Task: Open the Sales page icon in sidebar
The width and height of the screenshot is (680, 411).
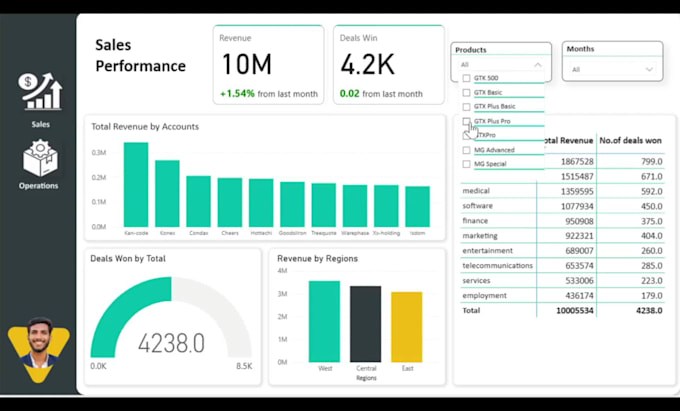Action: [x=40, y=91]
